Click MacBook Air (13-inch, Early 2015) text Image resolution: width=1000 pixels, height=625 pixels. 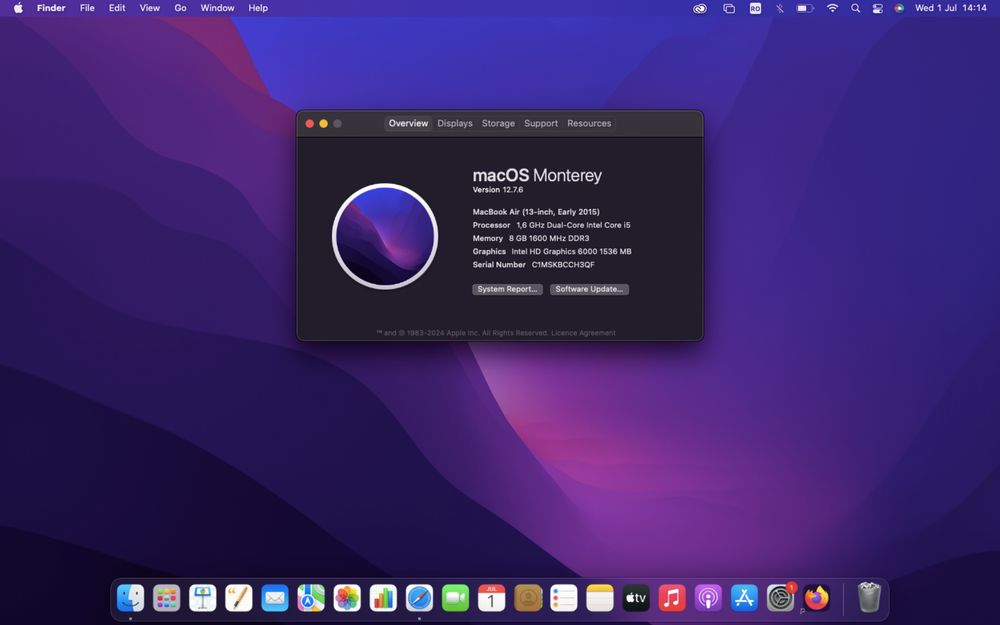[536, 212]
